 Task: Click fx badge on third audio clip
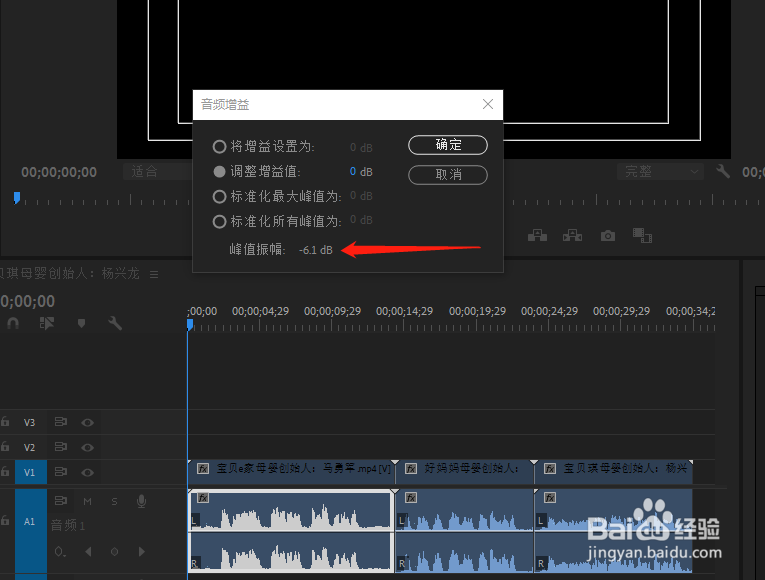[x=550, y=498]
